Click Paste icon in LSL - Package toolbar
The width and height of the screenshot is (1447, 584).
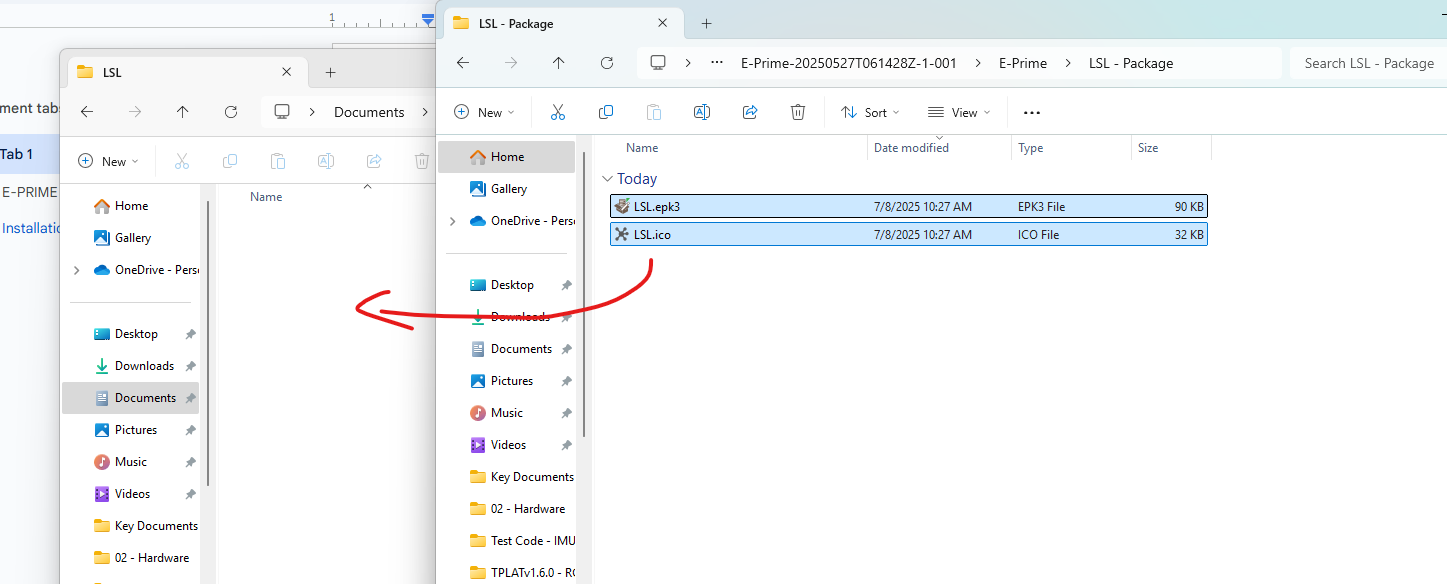pyautogui.click(x=654, y=112)
